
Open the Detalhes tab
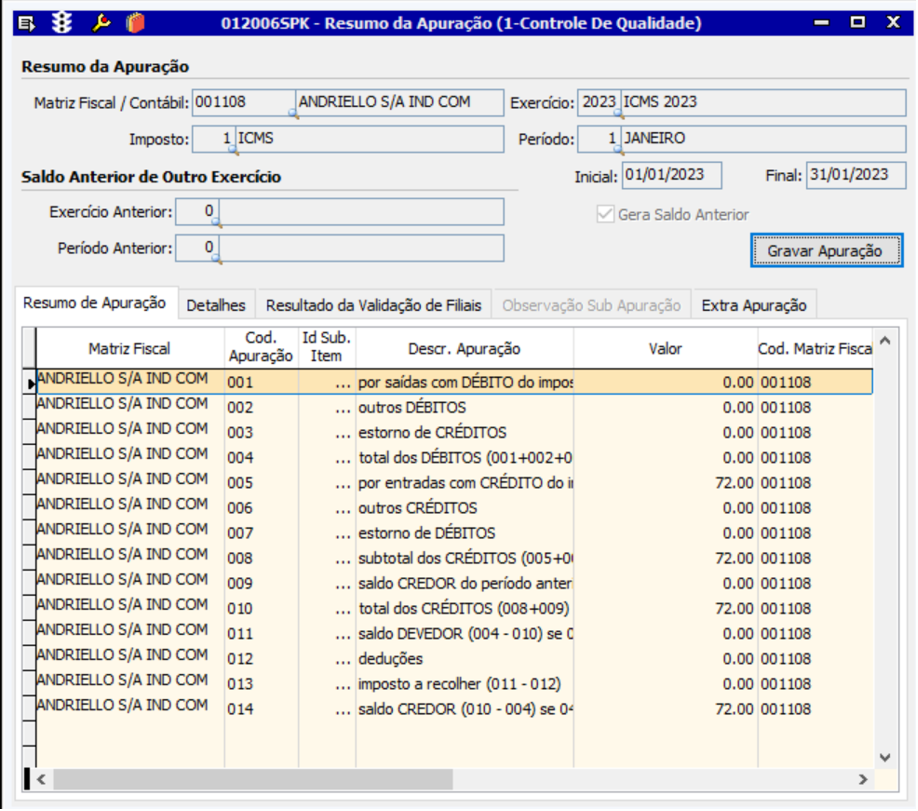tap(216, 305)
